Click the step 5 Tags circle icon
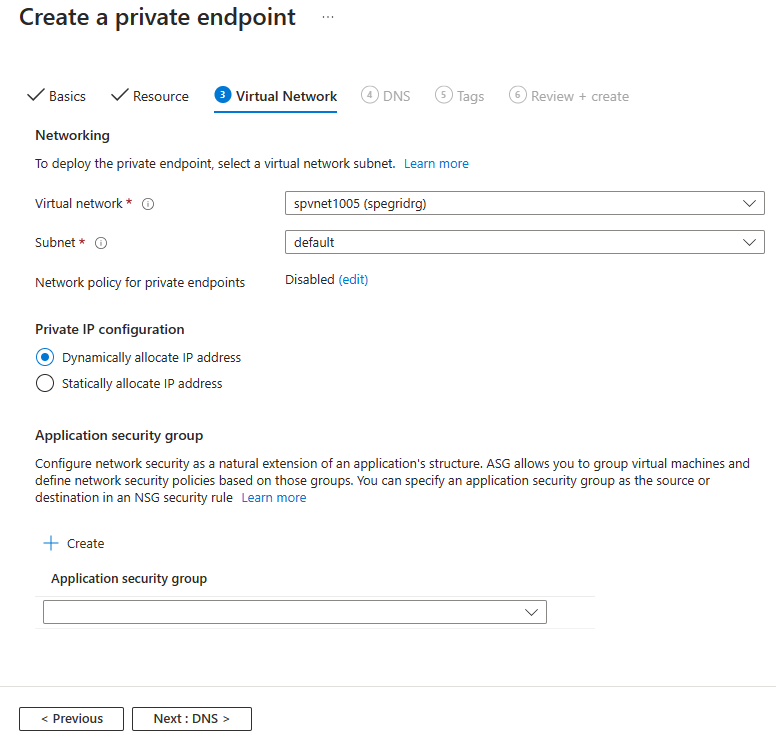Screen dimensions: 776x751 pos(444,95)
